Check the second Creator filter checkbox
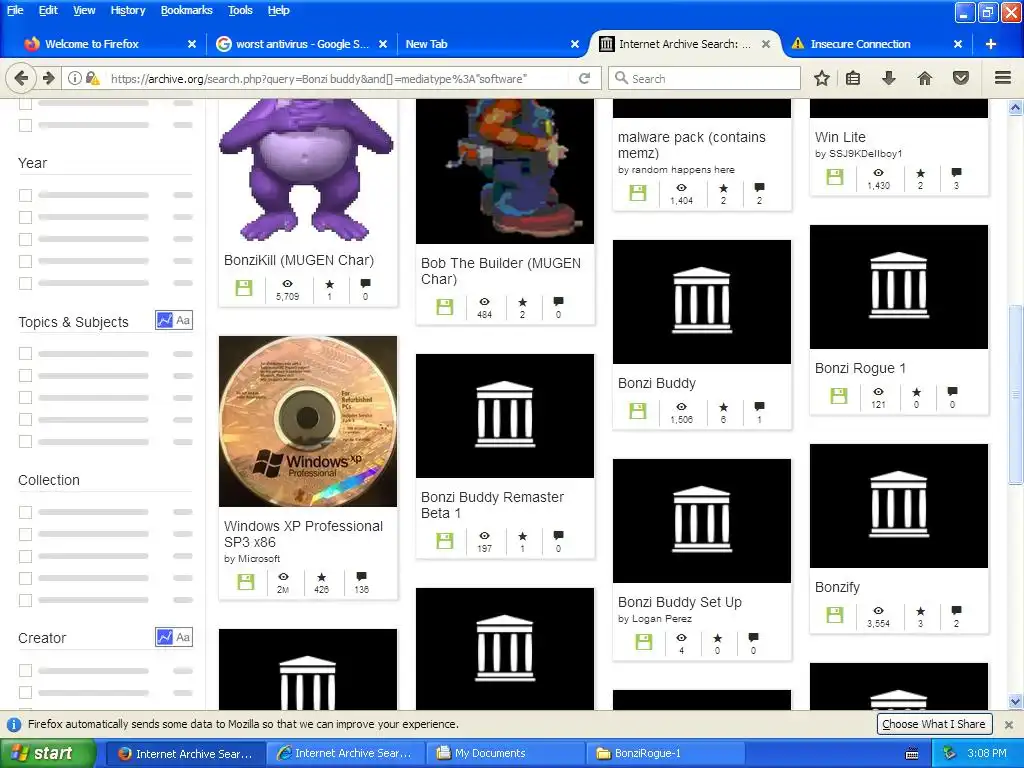Viewport: 1024px width, 768px height. 25,692
